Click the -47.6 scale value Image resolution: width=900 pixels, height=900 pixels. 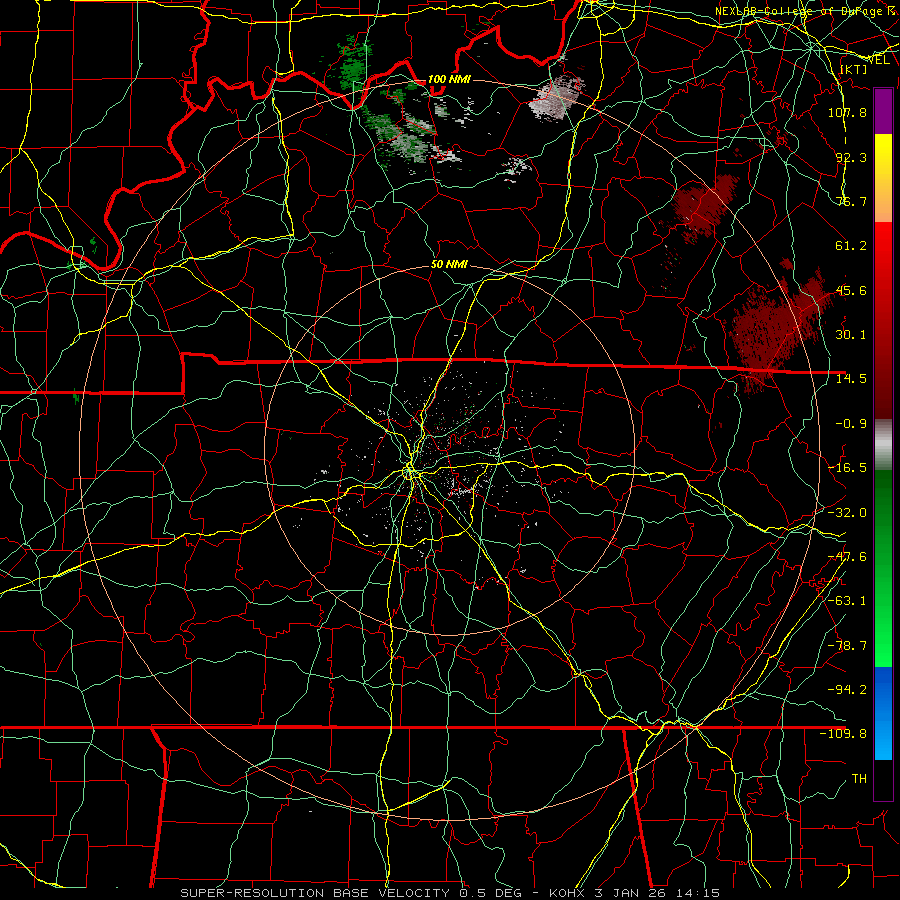coord(847,557)
